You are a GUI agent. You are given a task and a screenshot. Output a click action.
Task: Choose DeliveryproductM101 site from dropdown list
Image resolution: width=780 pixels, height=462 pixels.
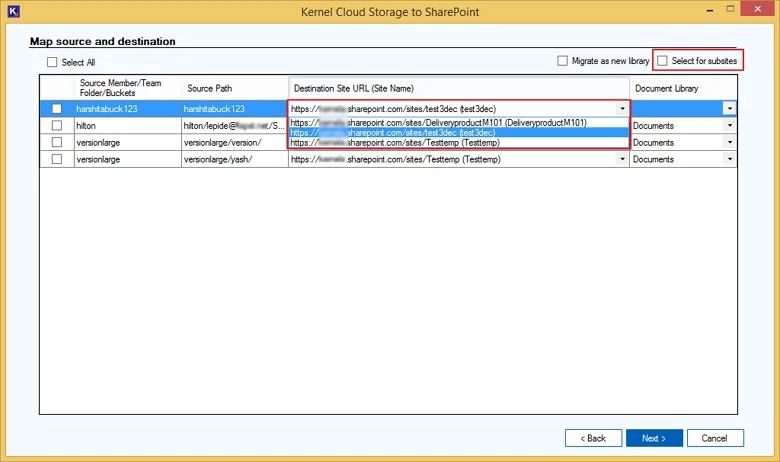click(x=459, y=123)
